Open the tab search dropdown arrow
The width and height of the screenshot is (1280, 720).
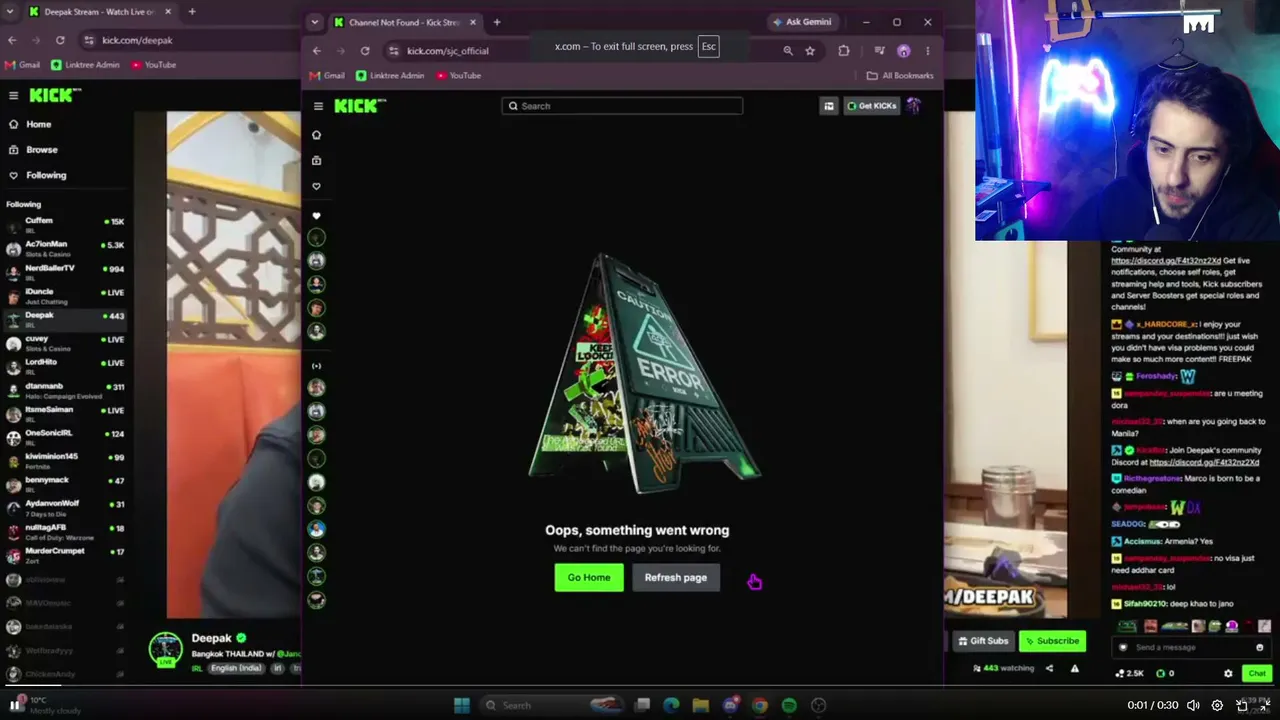[x=315, y=22]
